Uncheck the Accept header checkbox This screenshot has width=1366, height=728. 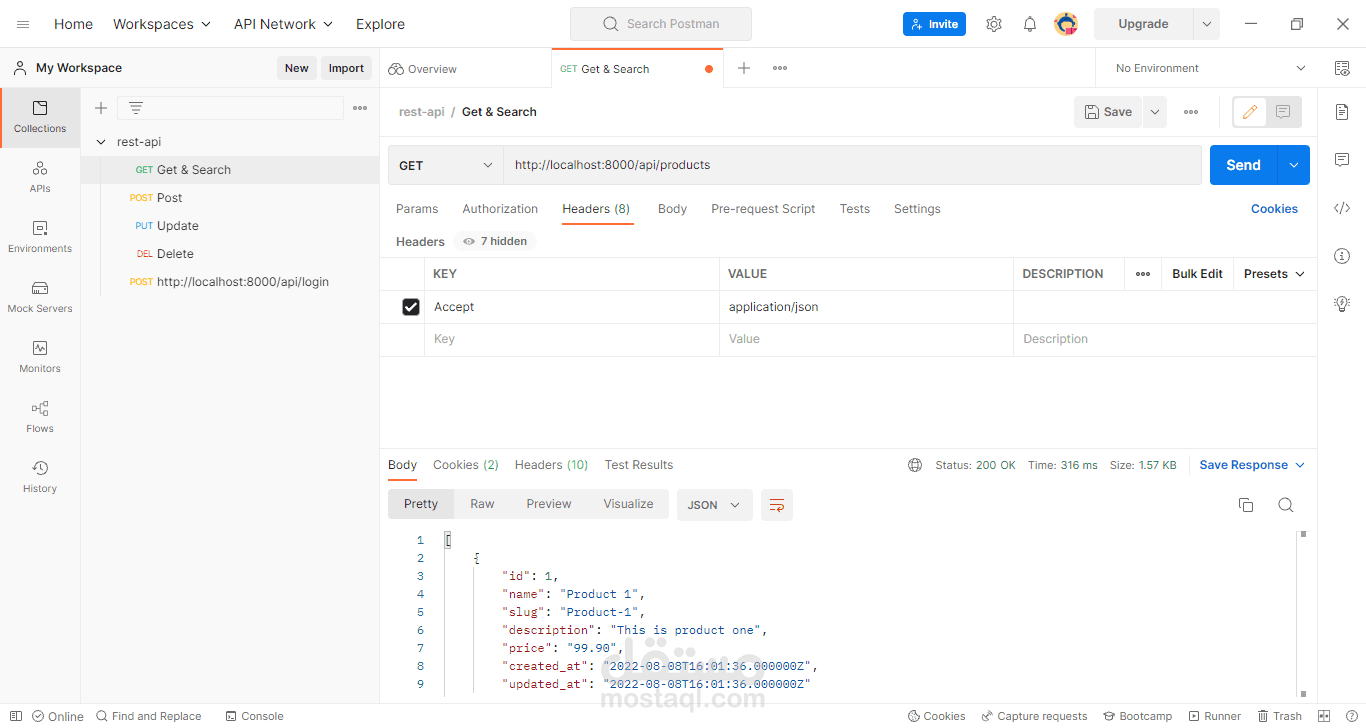(x=411, y=307)
